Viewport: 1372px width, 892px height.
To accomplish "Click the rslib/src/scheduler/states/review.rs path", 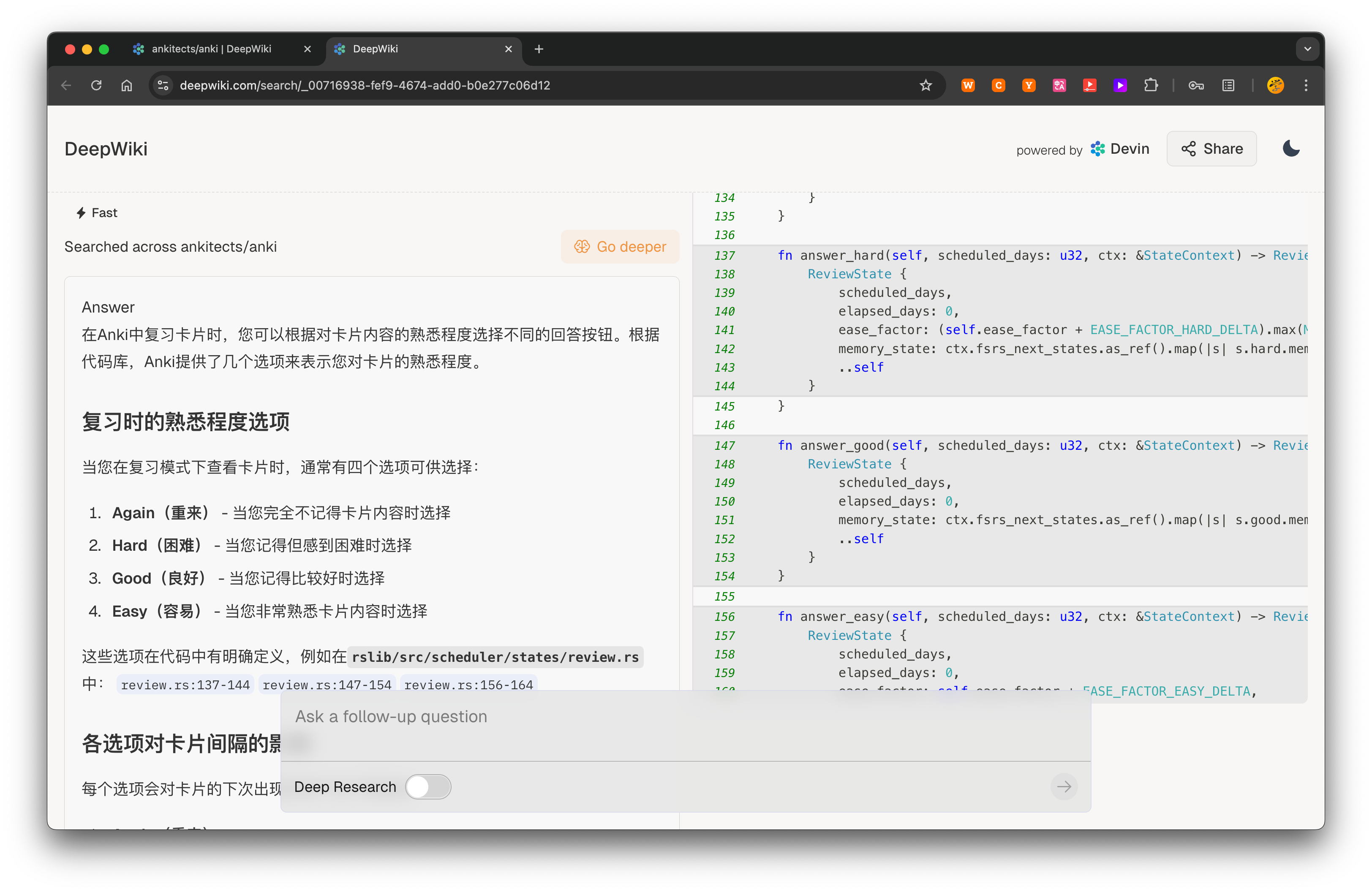I will click(x=495, y=657).
